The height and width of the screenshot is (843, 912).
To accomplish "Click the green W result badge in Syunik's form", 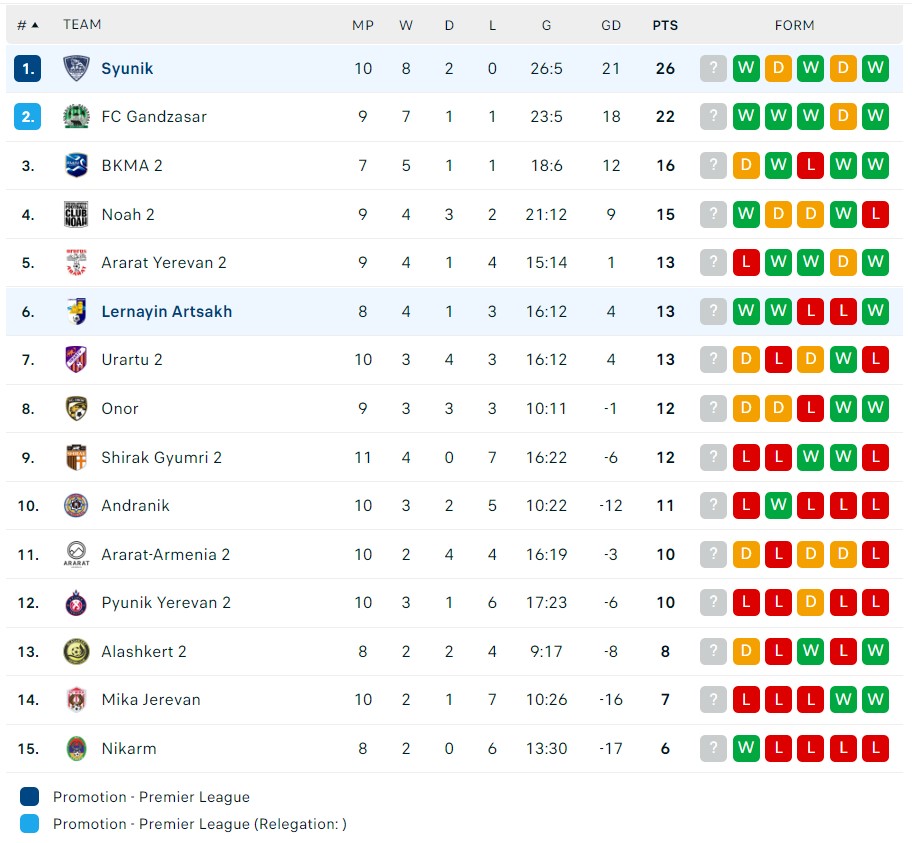I will (x=746, y=68).
